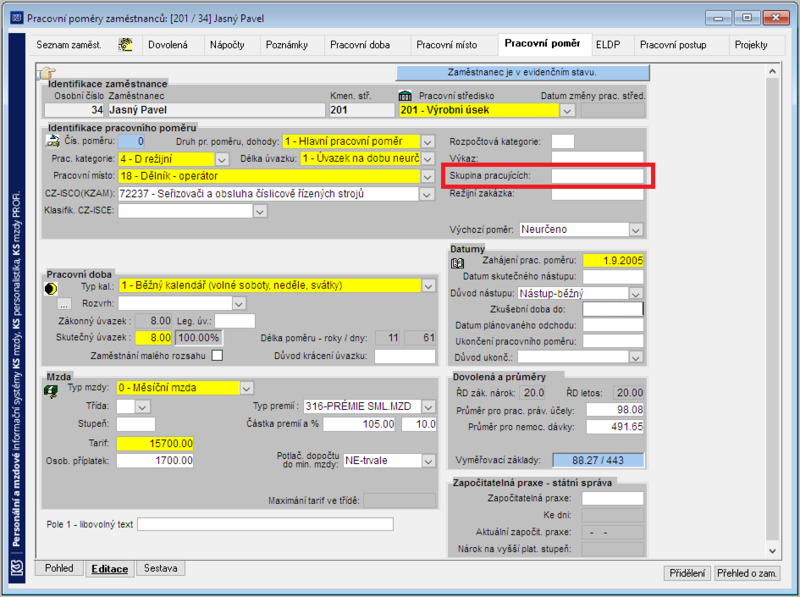This screenshot has width=800, height=597.
Task: Open the Typ mzdy dropdown
Action: [246, 388]
